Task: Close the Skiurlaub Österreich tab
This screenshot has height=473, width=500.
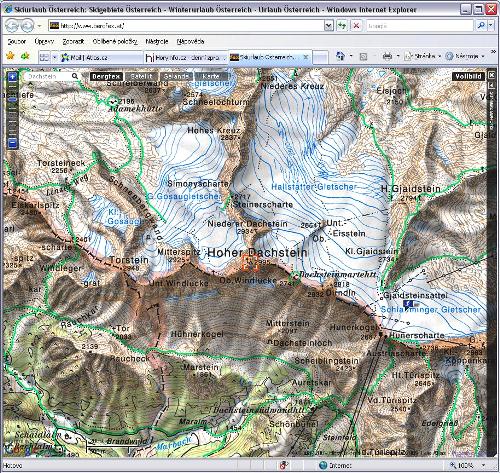Action: [305, 57]
